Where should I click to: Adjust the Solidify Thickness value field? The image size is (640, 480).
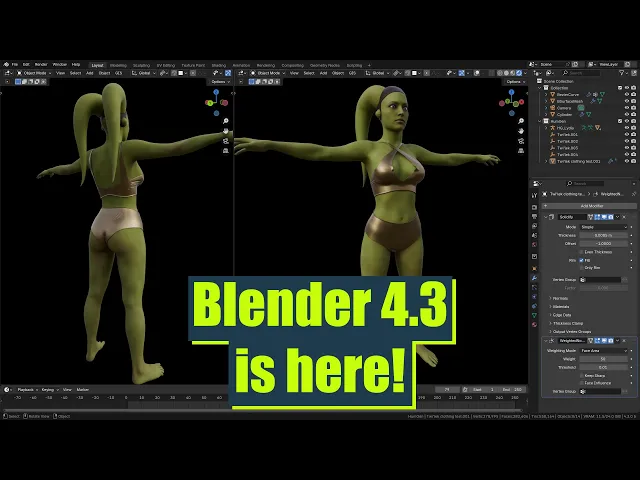point(604,236)
